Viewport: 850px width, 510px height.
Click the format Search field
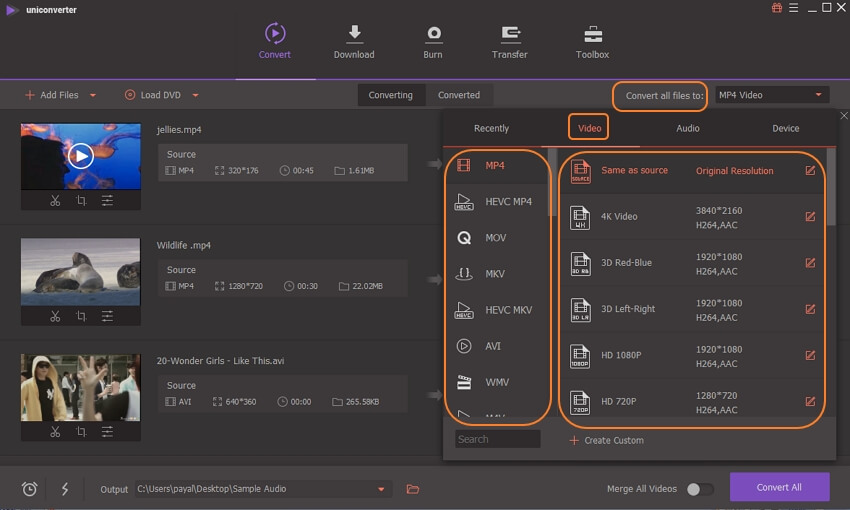coord(498,439)
